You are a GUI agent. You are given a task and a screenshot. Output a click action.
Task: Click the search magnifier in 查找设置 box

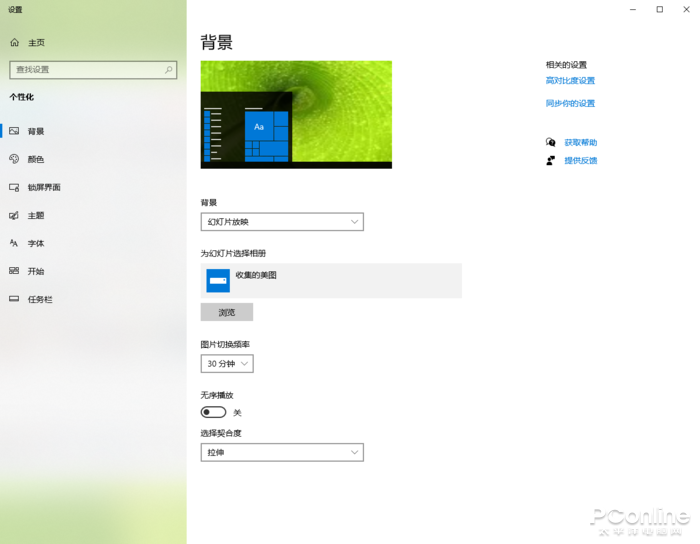click(x=169, y=70)
